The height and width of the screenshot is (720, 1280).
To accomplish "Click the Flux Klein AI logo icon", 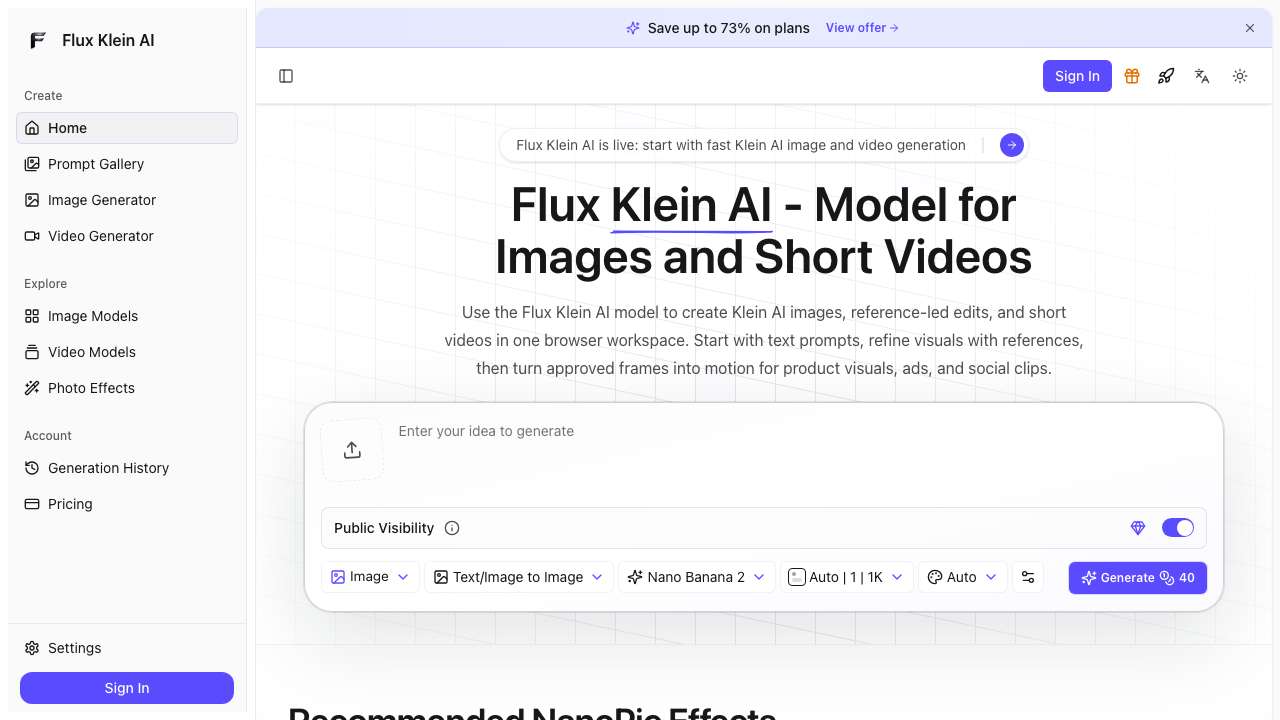I will point(38,40).
